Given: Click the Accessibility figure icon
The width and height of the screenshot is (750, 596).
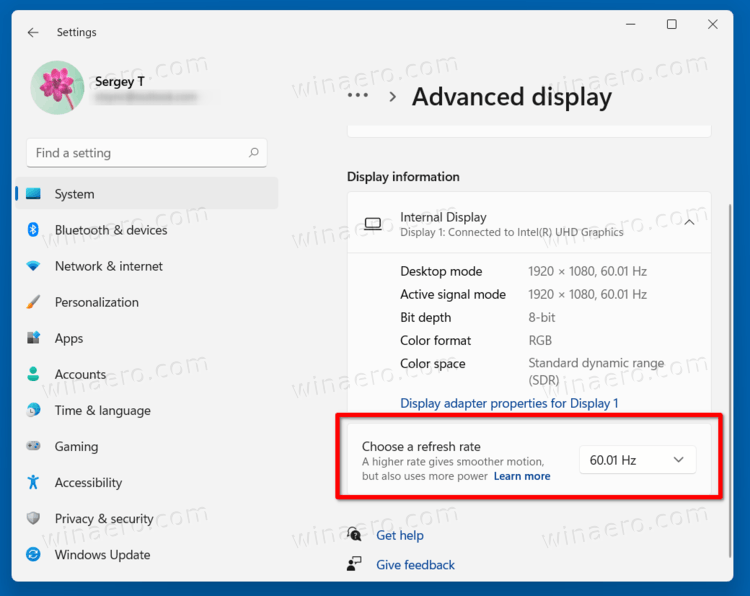Looking at the screenshot, I should pos(33,482).
